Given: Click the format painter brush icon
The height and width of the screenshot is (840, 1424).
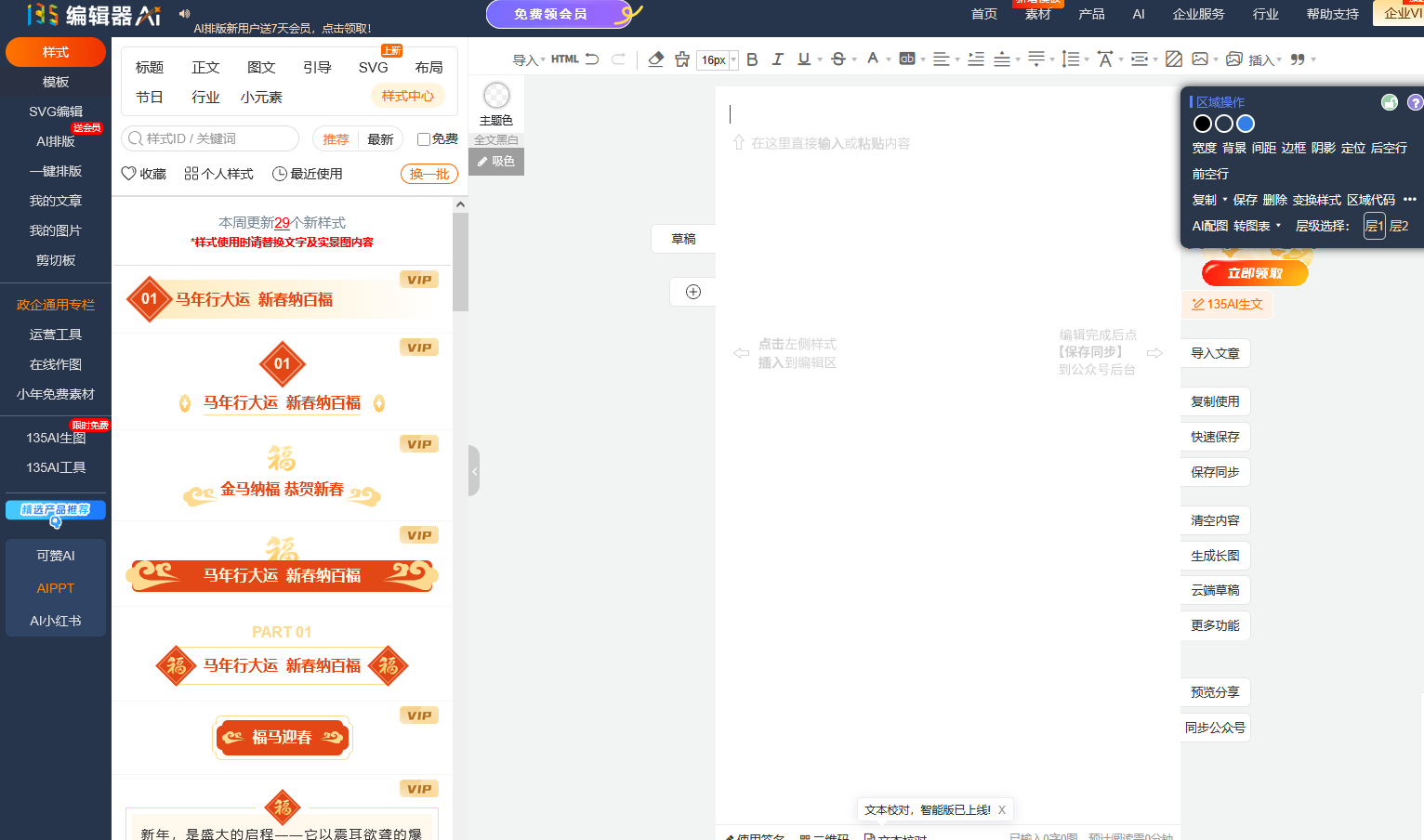Looking at the screenshot, I should [682, 59].
